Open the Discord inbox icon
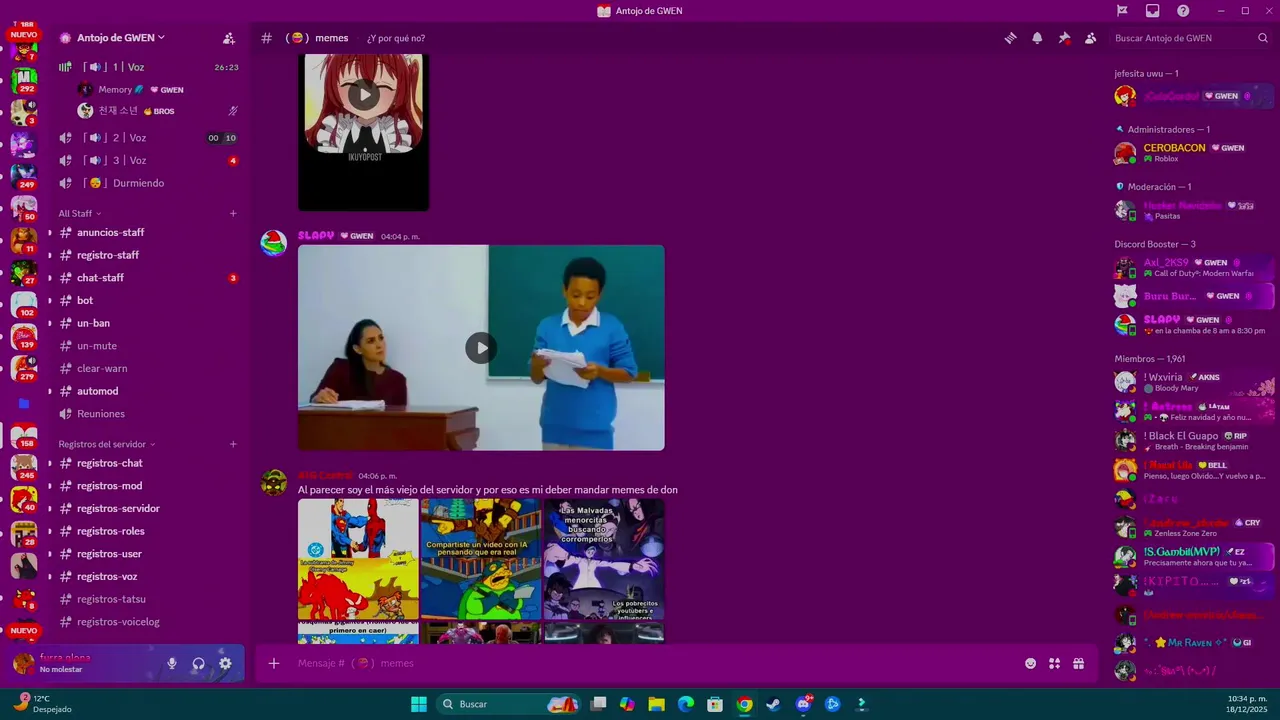This screenshot has width=1280, height=720. click(1152, 11)
